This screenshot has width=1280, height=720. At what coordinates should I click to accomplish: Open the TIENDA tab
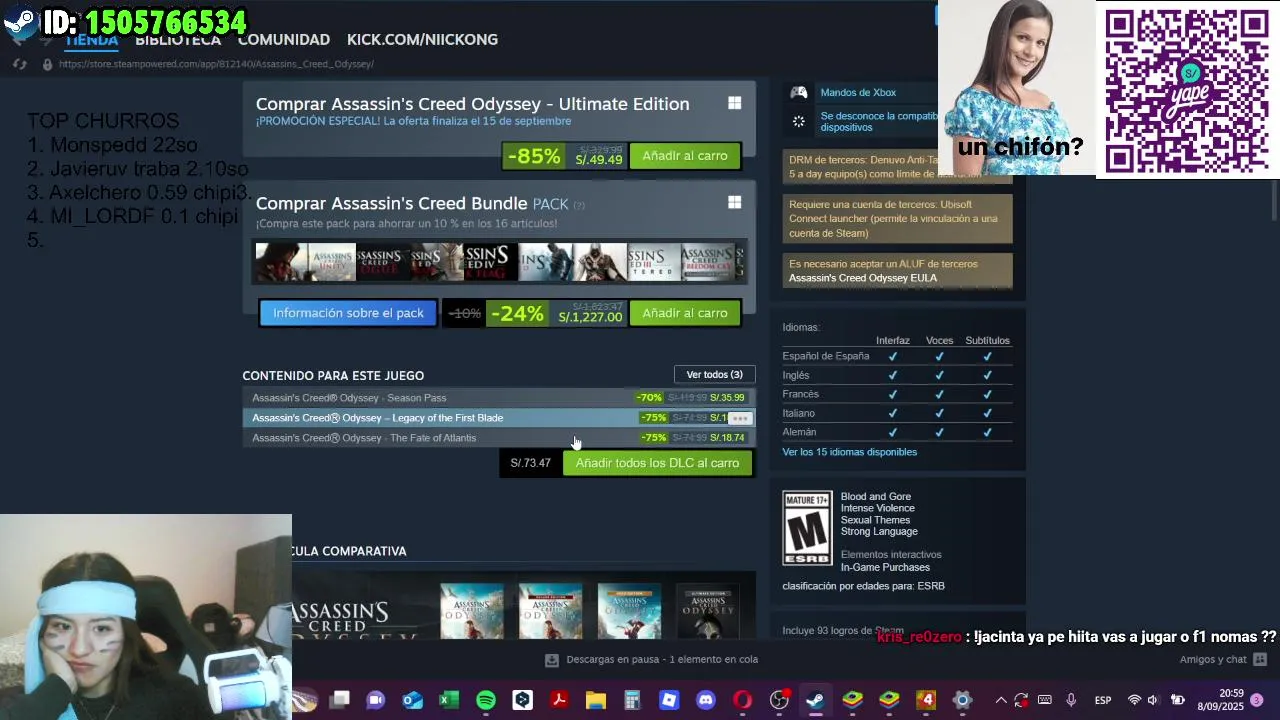click(92, 39)
